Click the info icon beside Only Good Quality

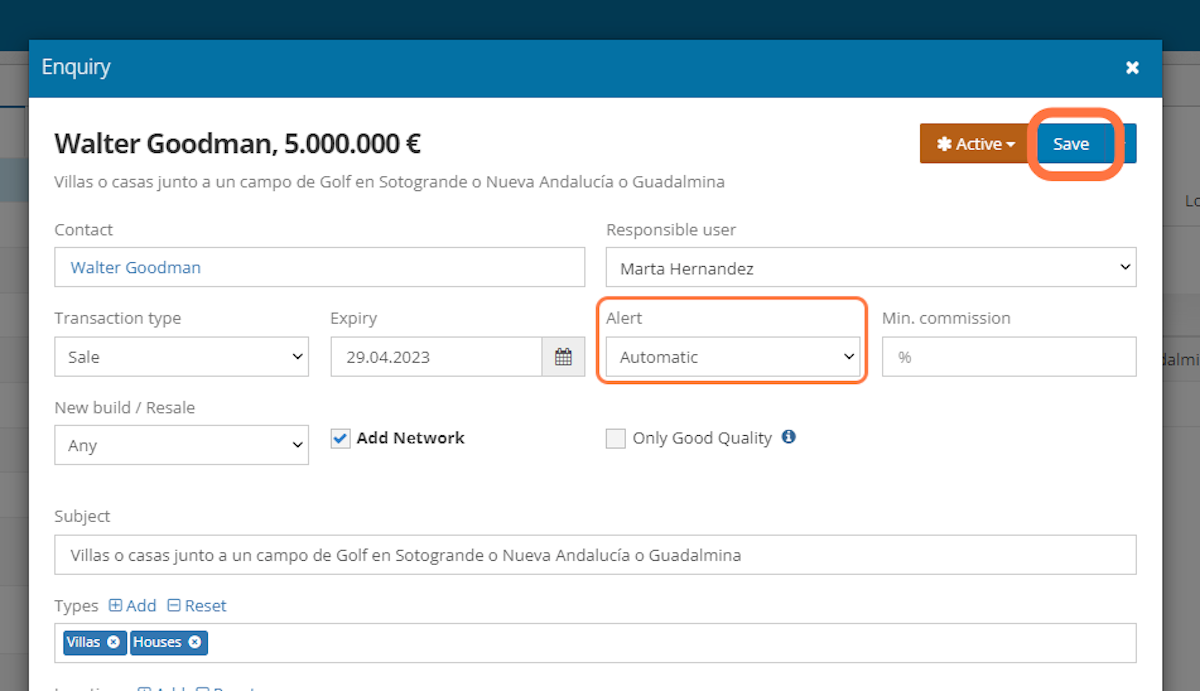click(x=788, y=437)
